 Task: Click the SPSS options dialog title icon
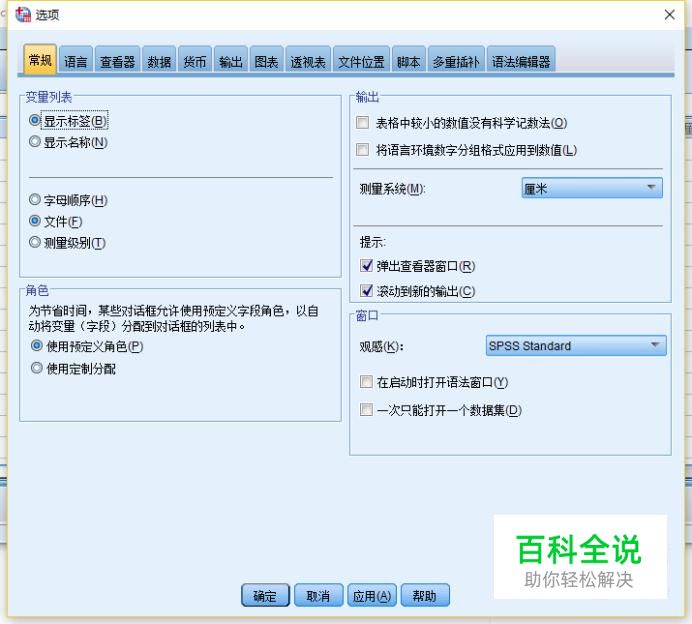(x=23, y=15)
